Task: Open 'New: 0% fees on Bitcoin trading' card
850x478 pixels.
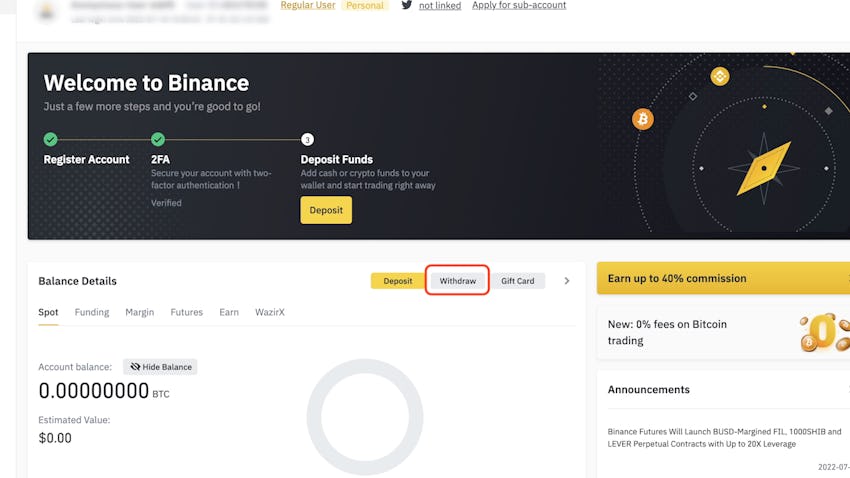Action: 723,332
